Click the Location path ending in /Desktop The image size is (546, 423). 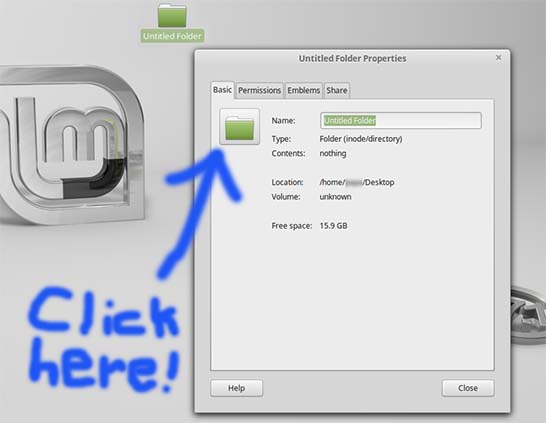(x=357, y=182)
